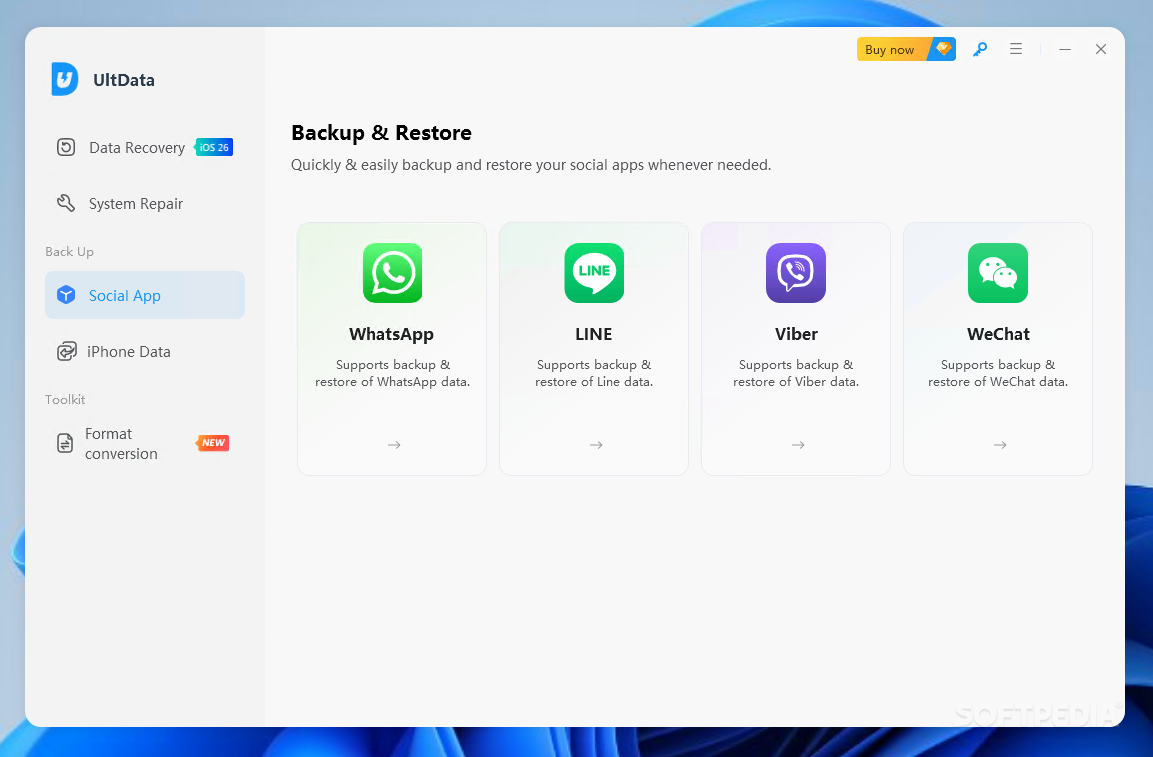The width and height of the screenshot is (1153, 757).
Task: Click the WeChat app icon
Action: [x=998, y=273]
